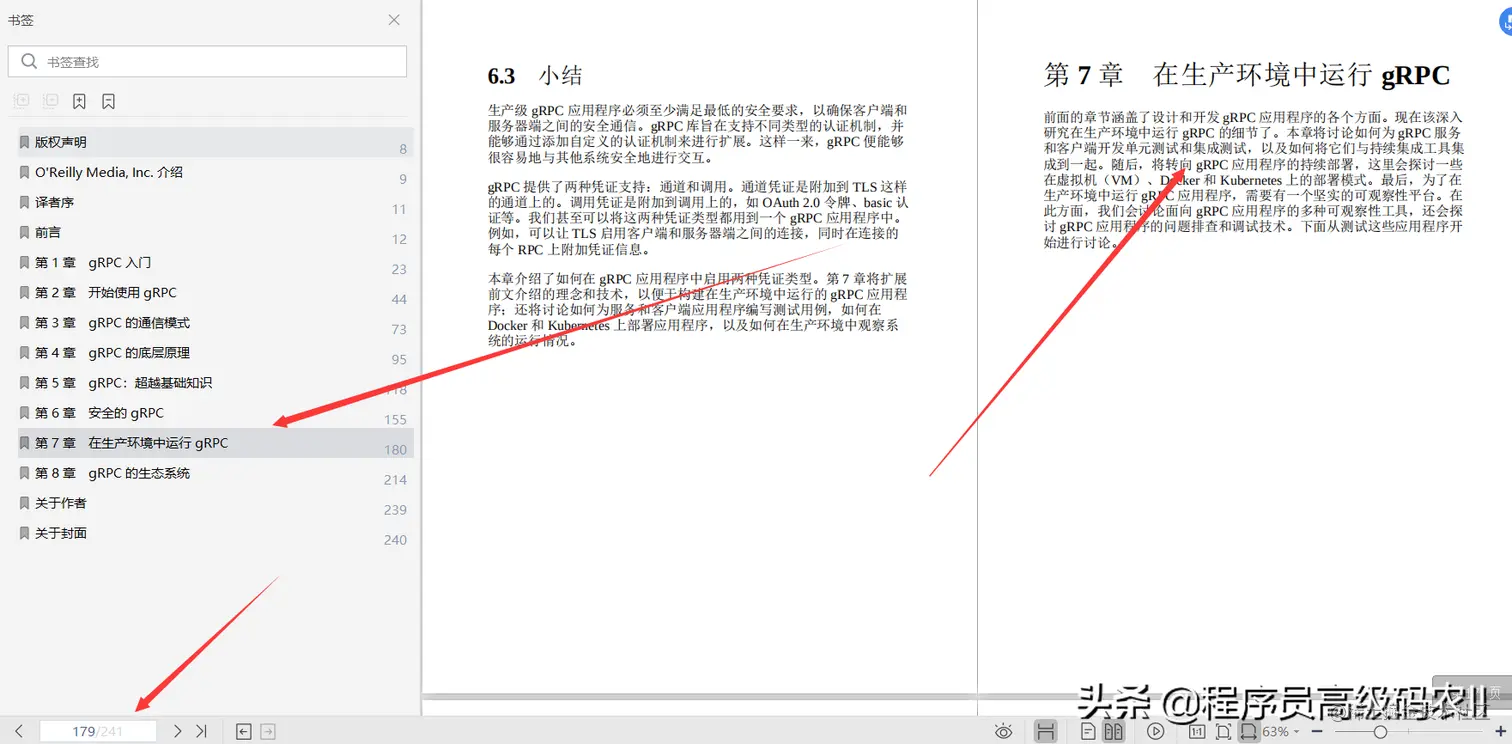Select fit page to window
Viewport: 1512px width, 744px height.
point(1224,731)
